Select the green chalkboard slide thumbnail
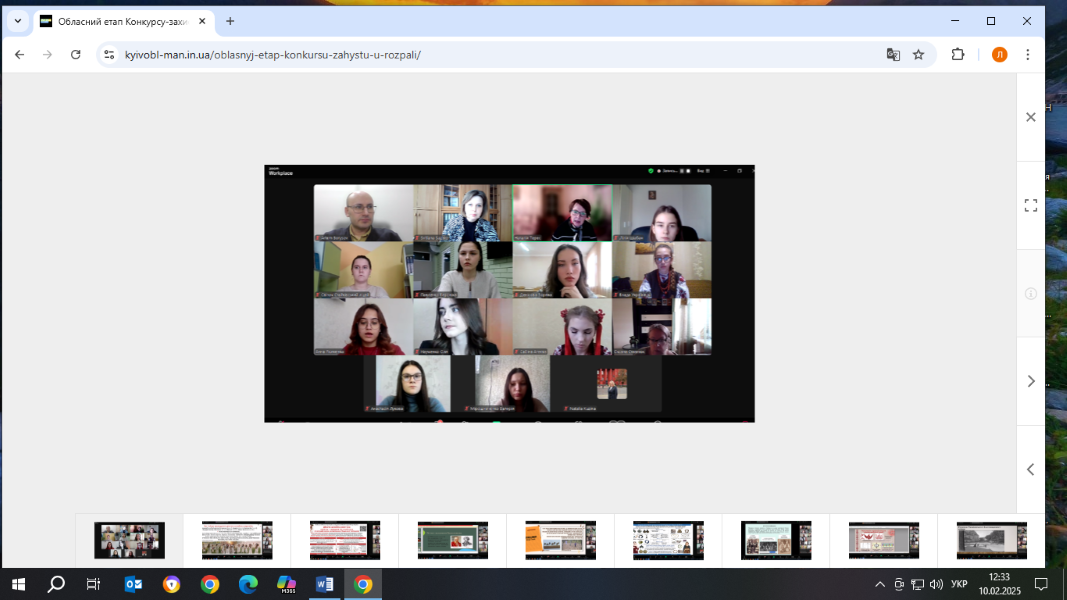Image resolution: width=1067 pixels, height=600 pixels. coord(452,540)
